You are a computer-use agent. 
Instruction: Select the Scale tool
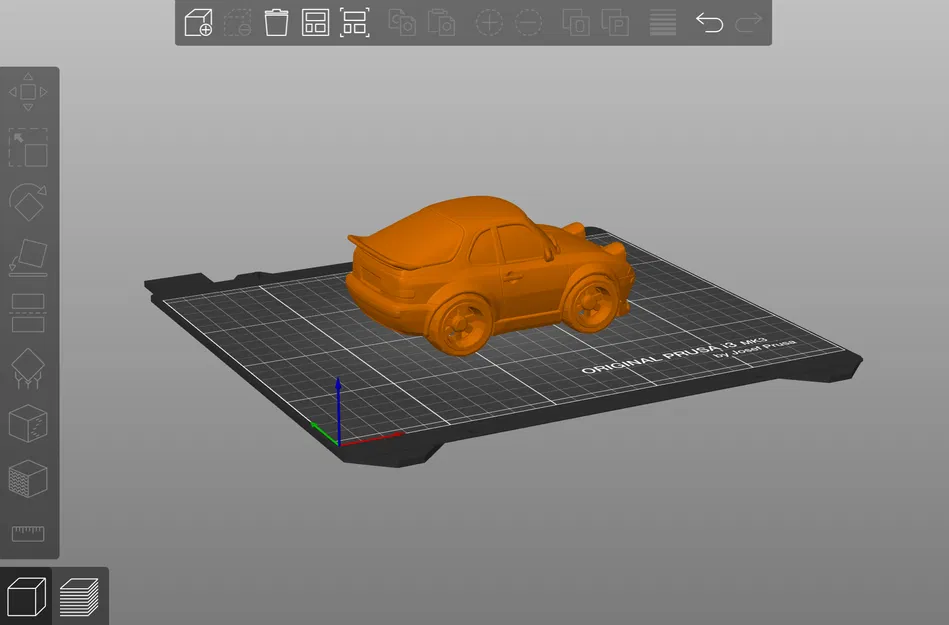coord(28,146)
